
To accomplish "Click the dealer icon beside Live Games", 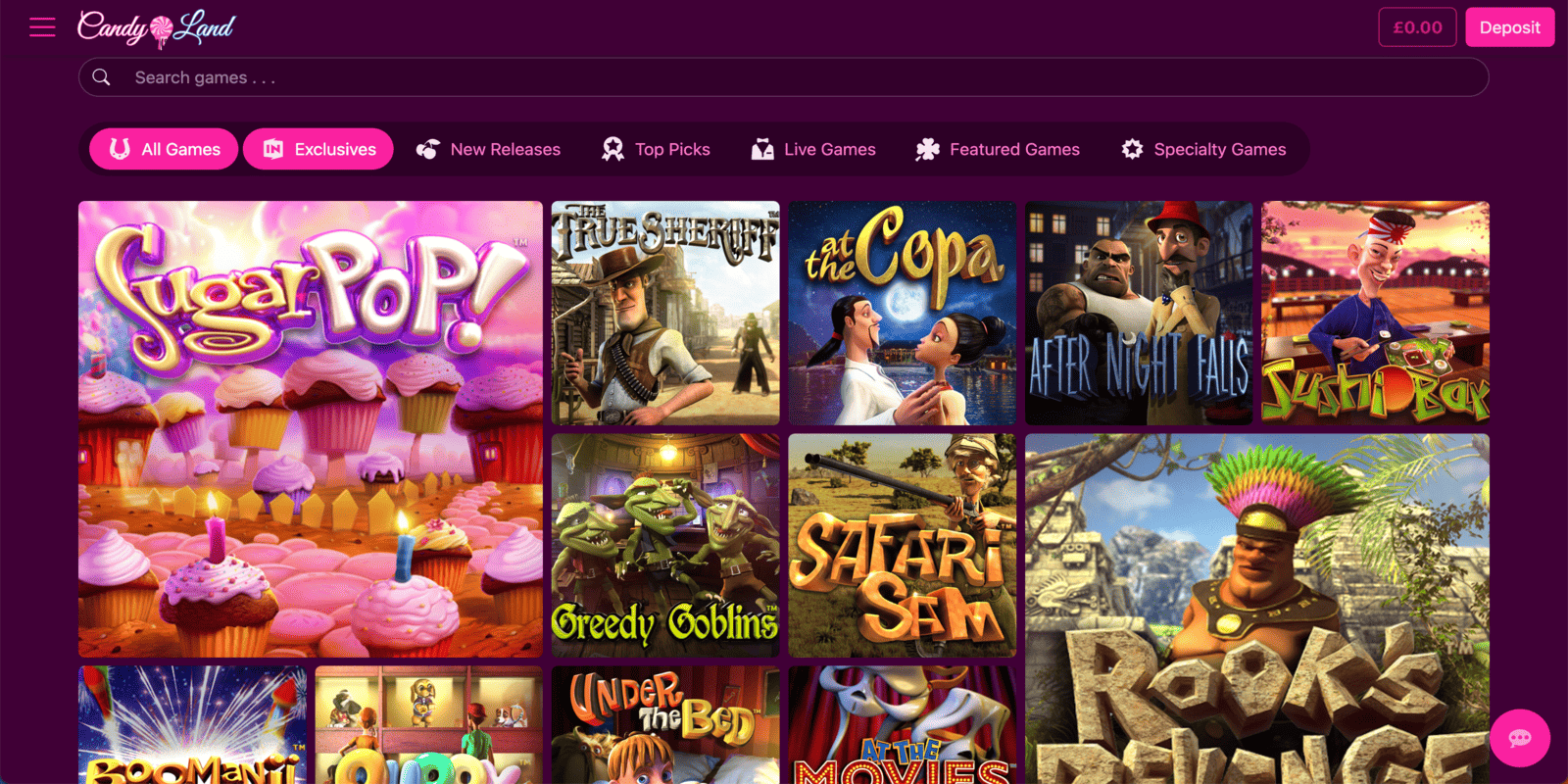I will pos(762,149).
